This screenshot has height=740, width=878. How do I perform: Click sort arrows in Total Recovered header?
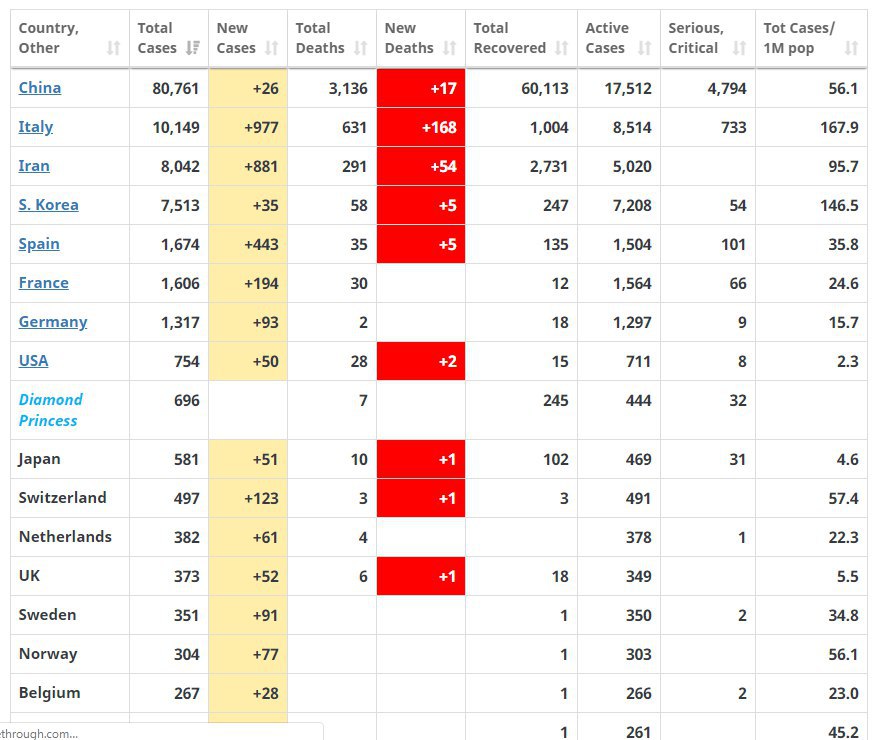point(562,48)
